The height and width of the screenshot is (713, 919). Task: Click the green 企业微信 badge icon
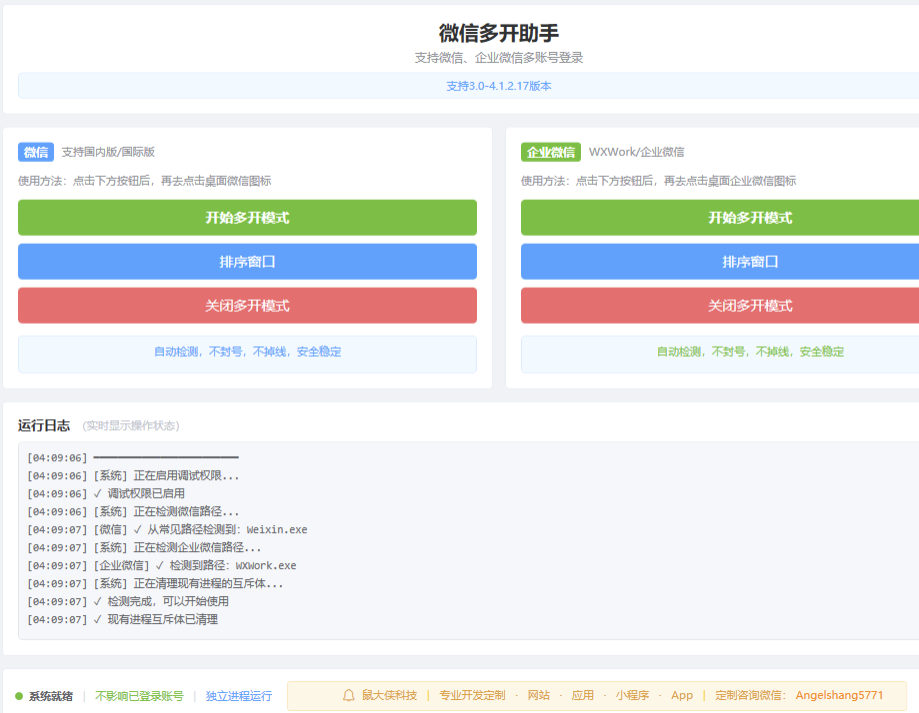[x=549, y=152]
